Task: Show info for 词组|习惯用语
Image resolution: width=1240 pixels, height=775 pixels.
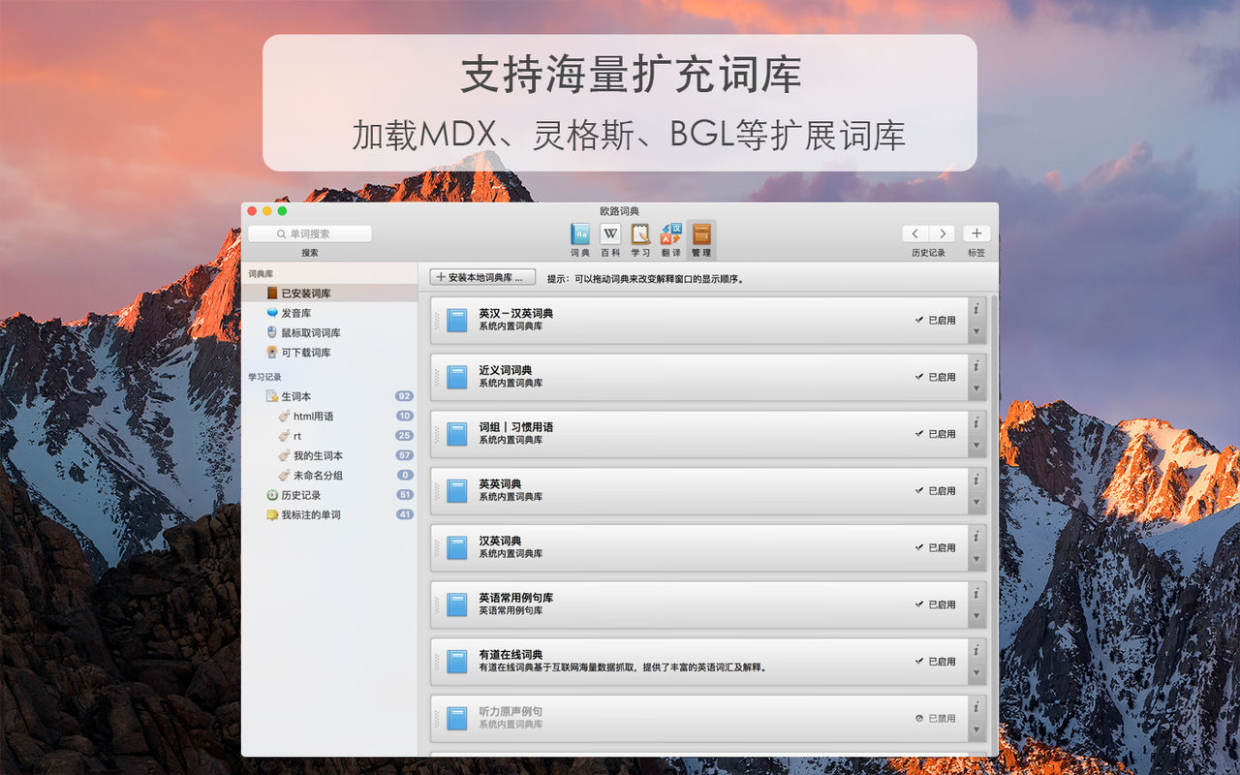Action: pos(977,423)
